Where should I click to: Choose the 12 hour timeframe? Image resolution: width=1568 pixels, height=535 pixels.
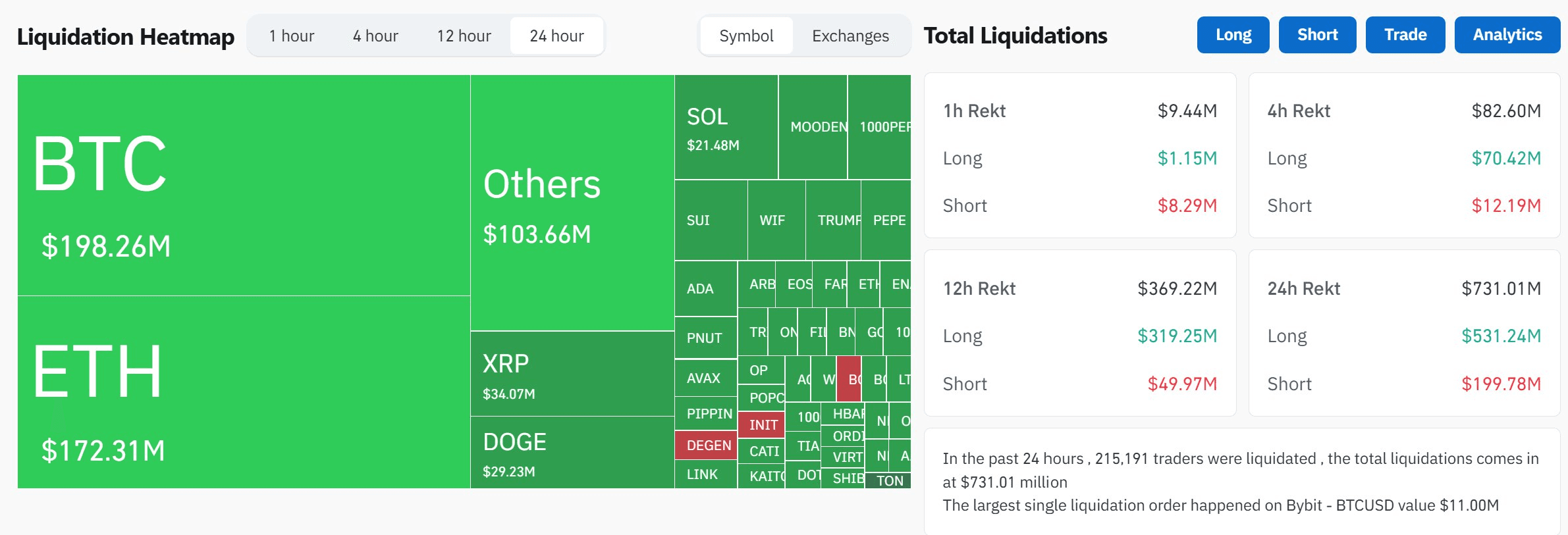pos(464,36)
